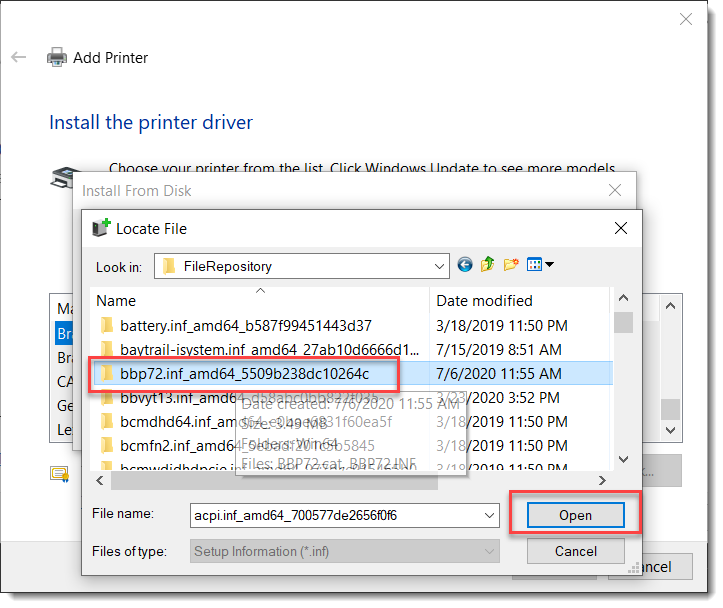Click the Files of type dropdown
This screenshot has height=608, width=723.
[x=345, y=551]
